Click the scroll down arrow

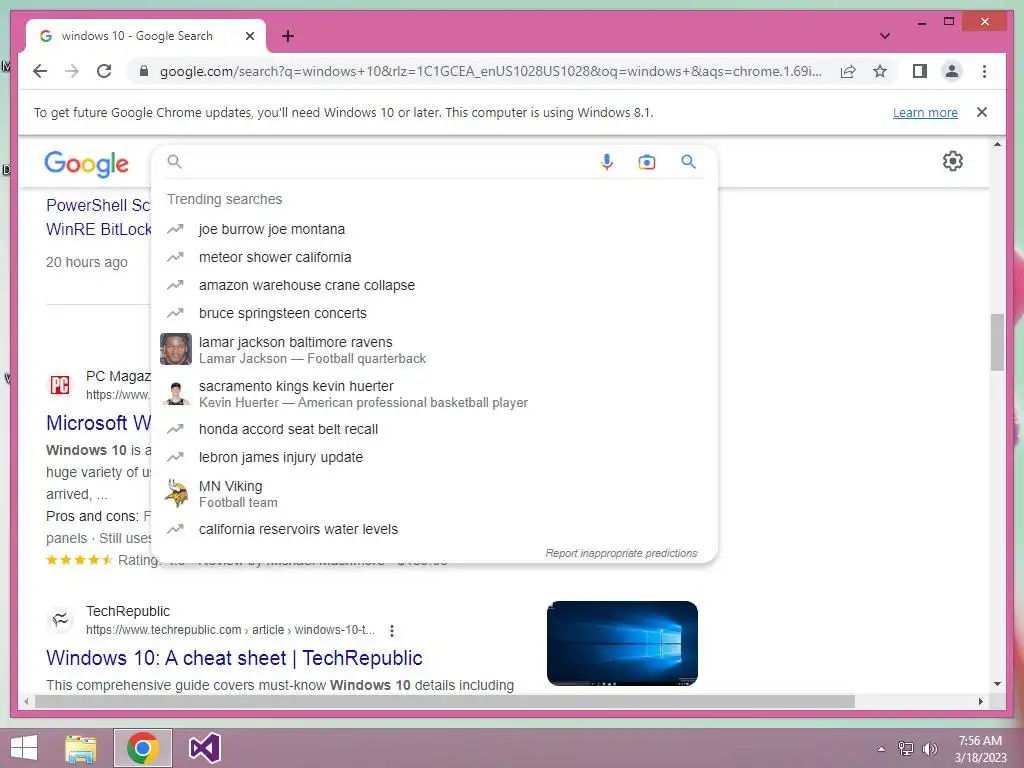(x=997, y=684)
